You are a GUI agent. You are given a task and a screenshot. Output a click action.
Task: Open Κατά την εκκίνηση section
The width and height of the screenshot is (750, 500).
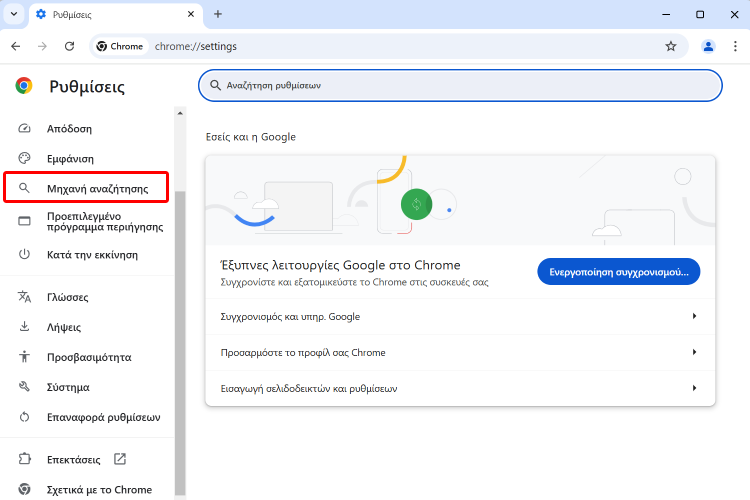click(x=86, y=255)
